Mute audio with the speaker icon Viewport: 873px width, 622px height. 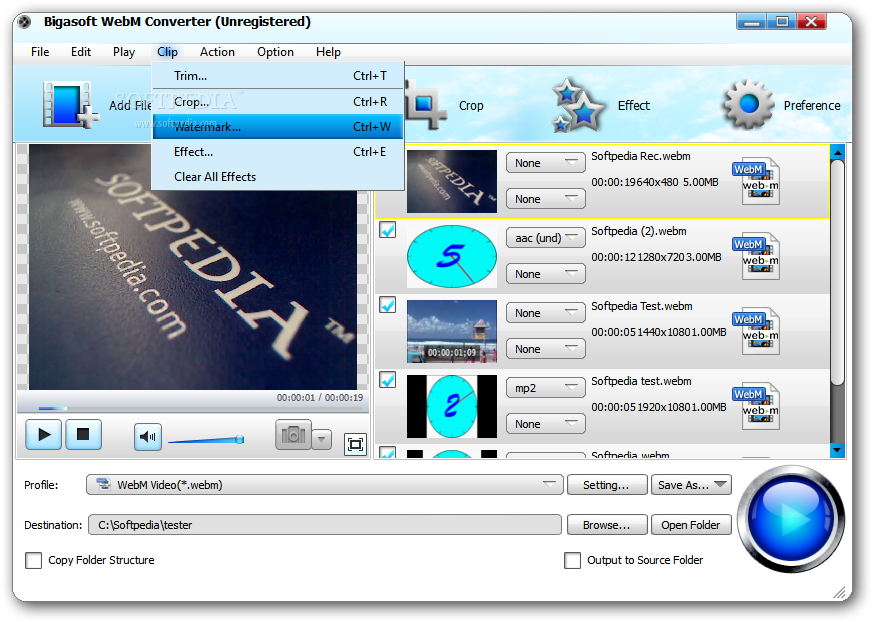coord(148,437)
